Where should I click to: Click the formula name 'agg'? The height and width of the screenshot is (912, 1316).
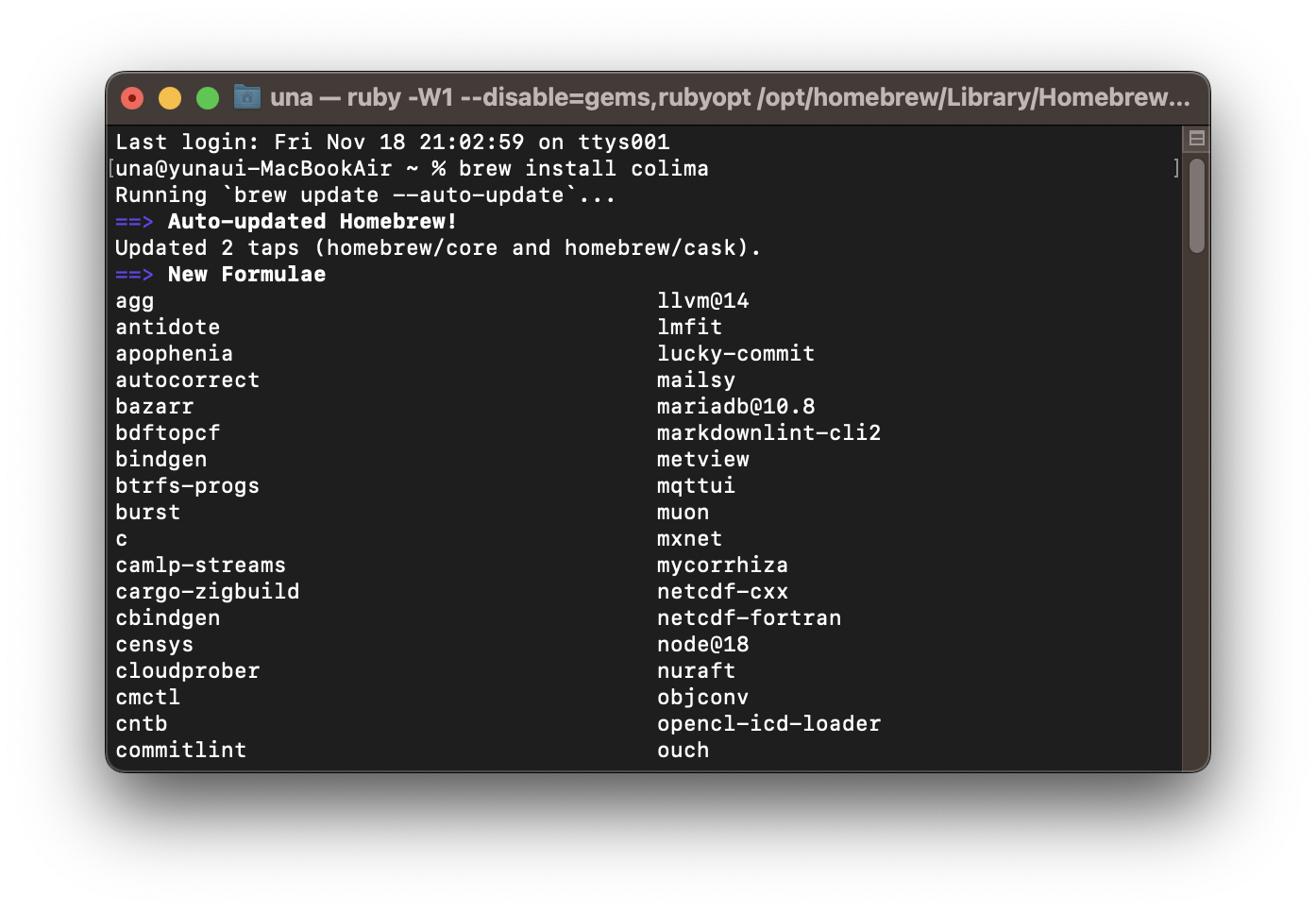click(x=135, y=301)
